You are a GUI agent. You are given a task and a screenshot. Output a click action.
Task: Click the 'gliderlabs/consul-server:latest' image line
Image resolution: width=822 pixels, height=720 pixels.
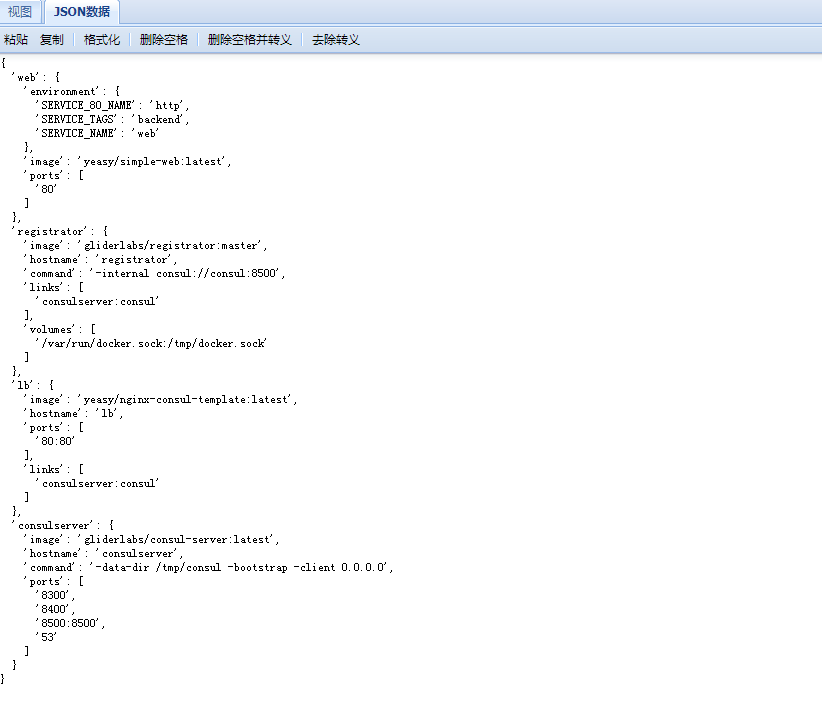[152, 540]
